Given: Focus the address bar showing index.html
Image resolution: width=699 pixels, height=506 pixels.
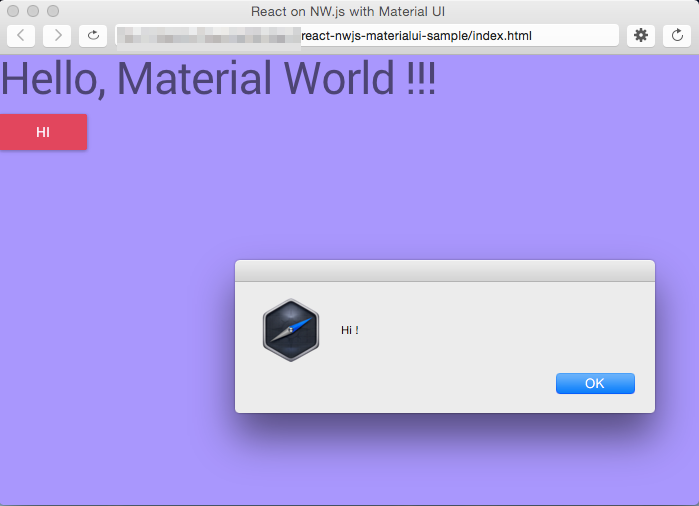Looking at the screenshot, I should (367, 36).
